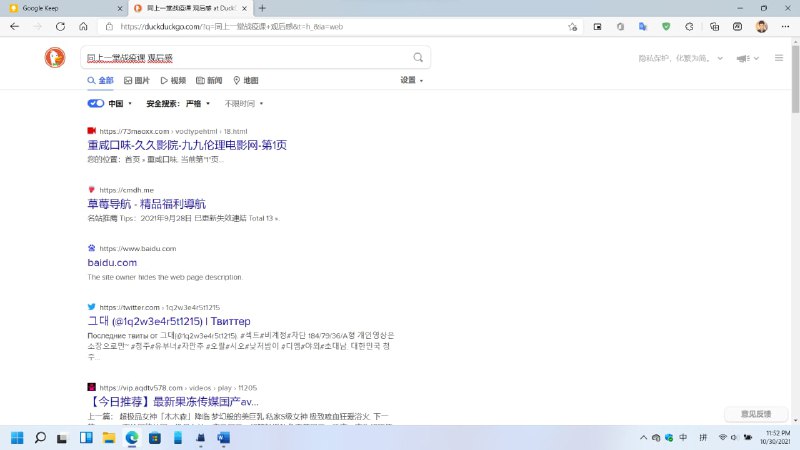The width and height of the screenshot is (800, 450).
Task: Open the 不限时间 time filter dropdown
Action: pyautogui.click(x=244, y=104)
